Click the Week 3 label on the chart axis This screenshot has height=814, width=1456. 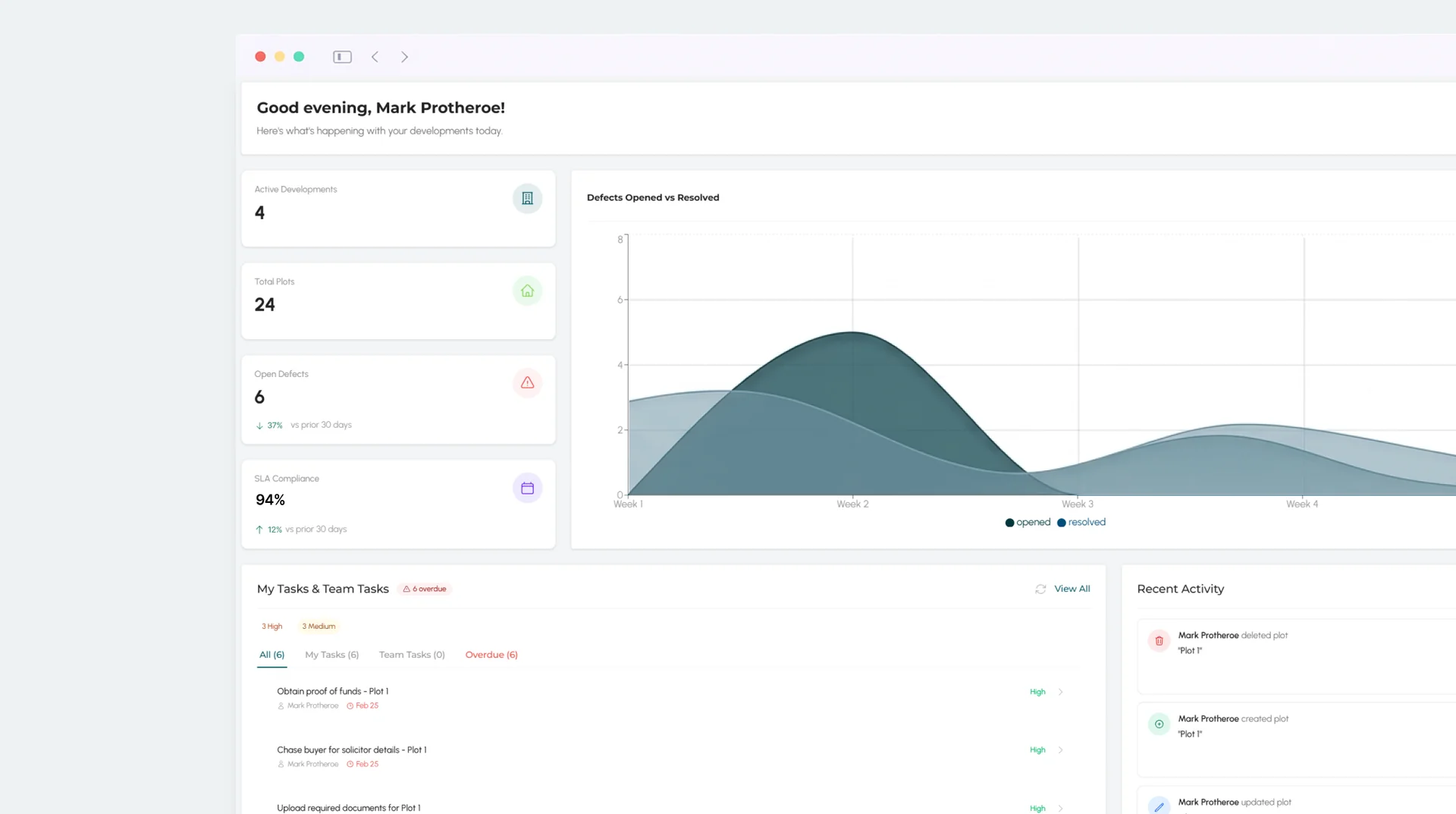(x=1078, y=504)
